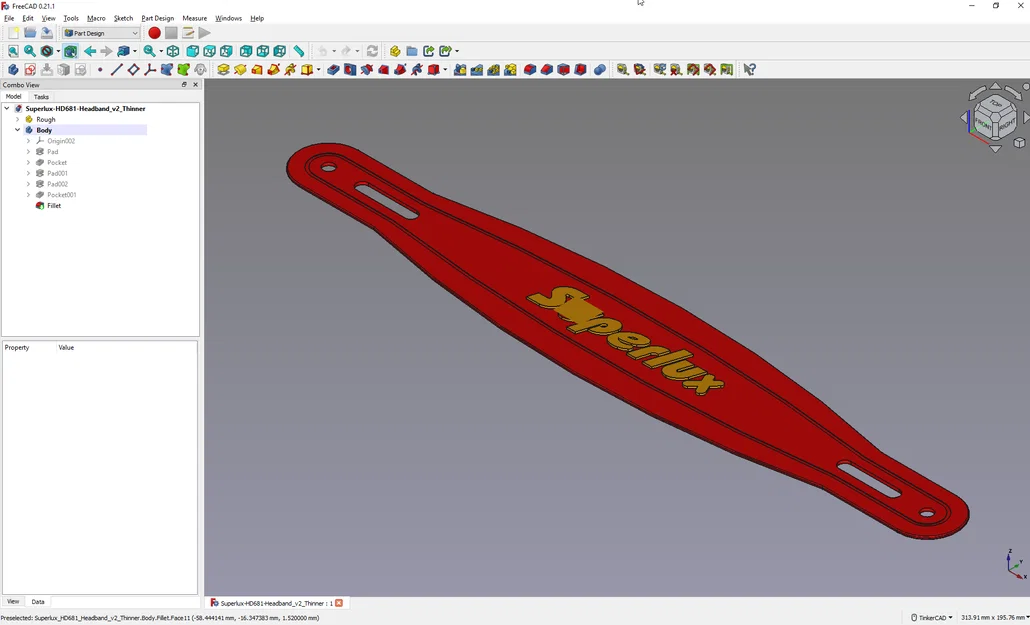The height and width of the screenshot is (625, 1030).
Task: Create a local coordinate system
Action: [150, 70]
